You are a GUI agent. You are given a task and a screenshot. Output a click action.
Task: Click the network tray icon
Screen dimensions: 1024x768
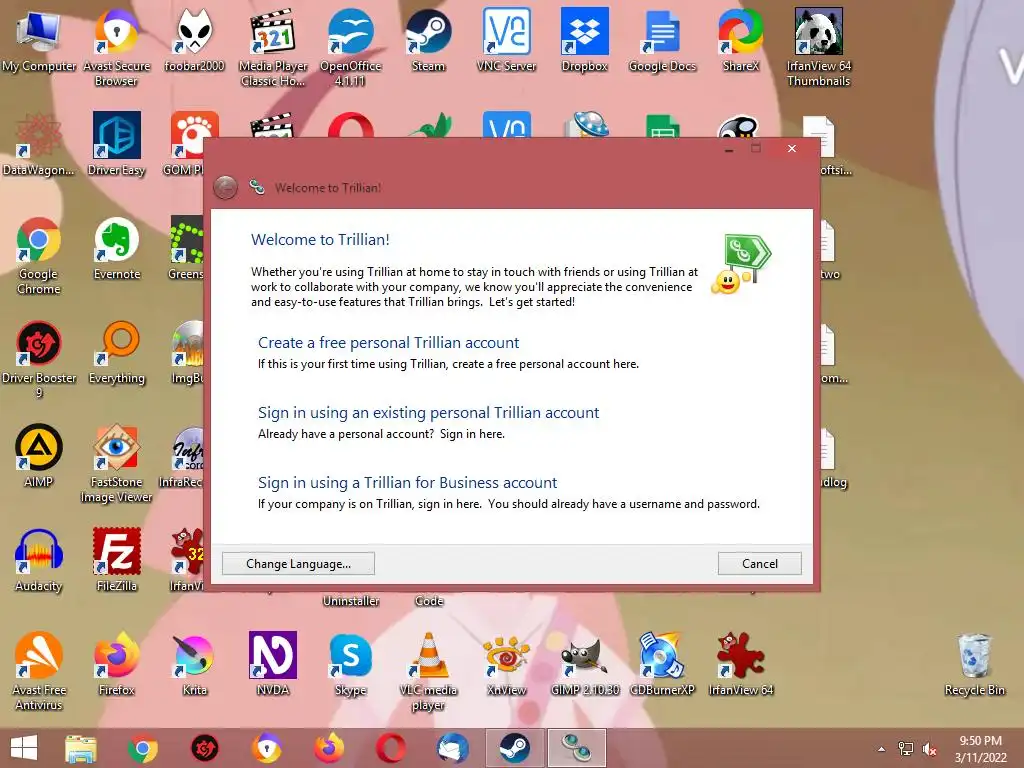click(x=906, y=749)
